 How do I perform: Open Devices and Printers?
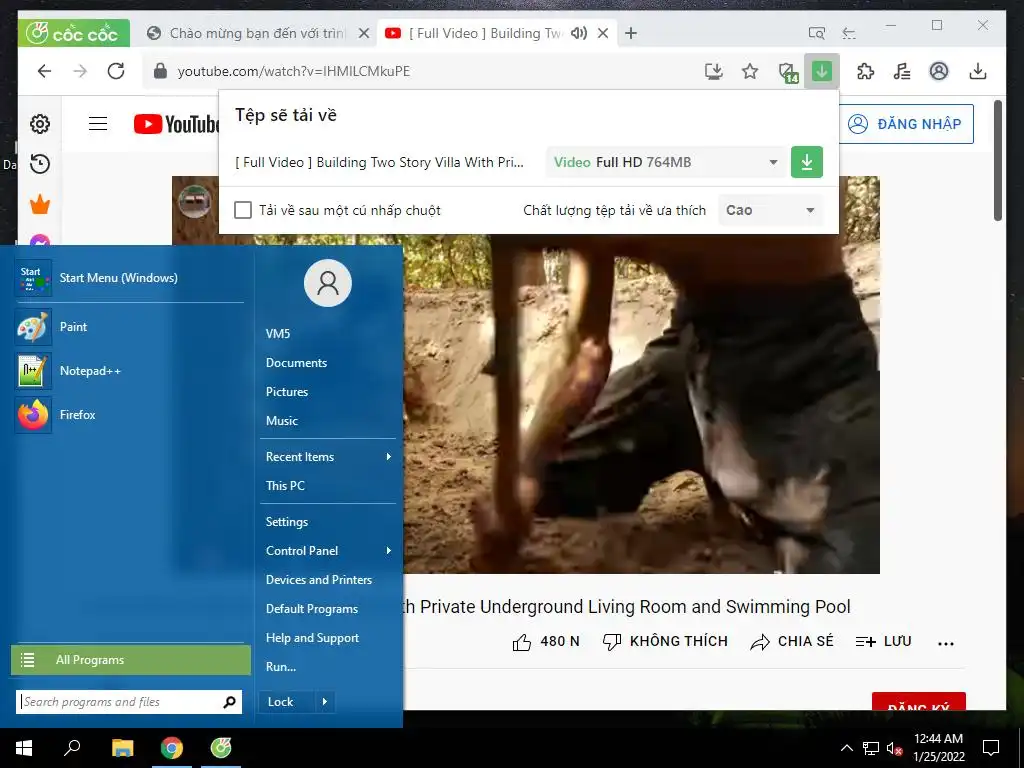(x=319, y=579)
